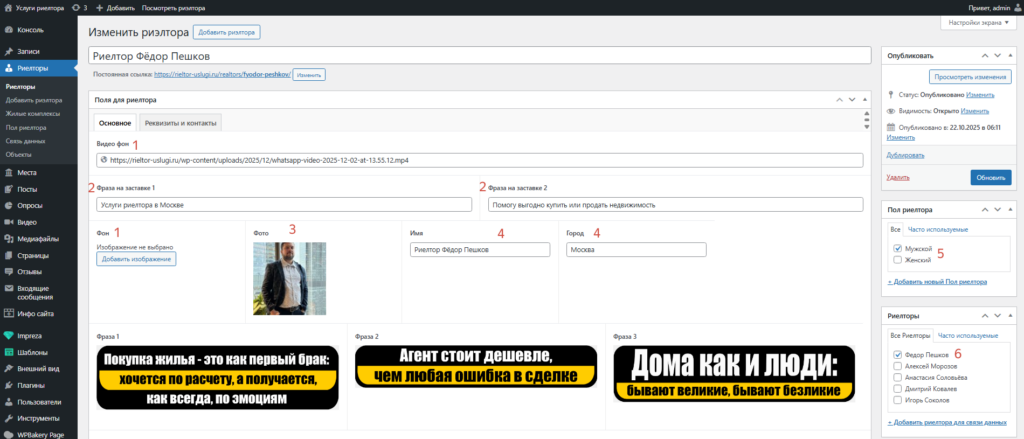The width and height of the screenshot is (1024, 439).
Task: Switch to Реквизиты и контакты tab
Action: click(181, 122)
